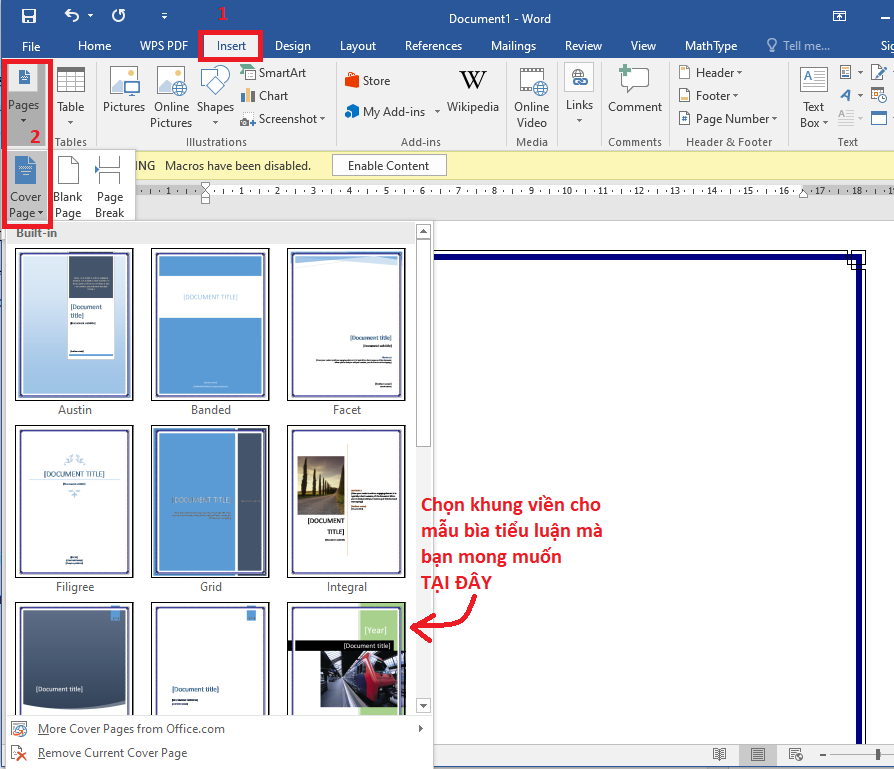Insert a Text Box
The image size is (894, 769).
pos(813,95)
